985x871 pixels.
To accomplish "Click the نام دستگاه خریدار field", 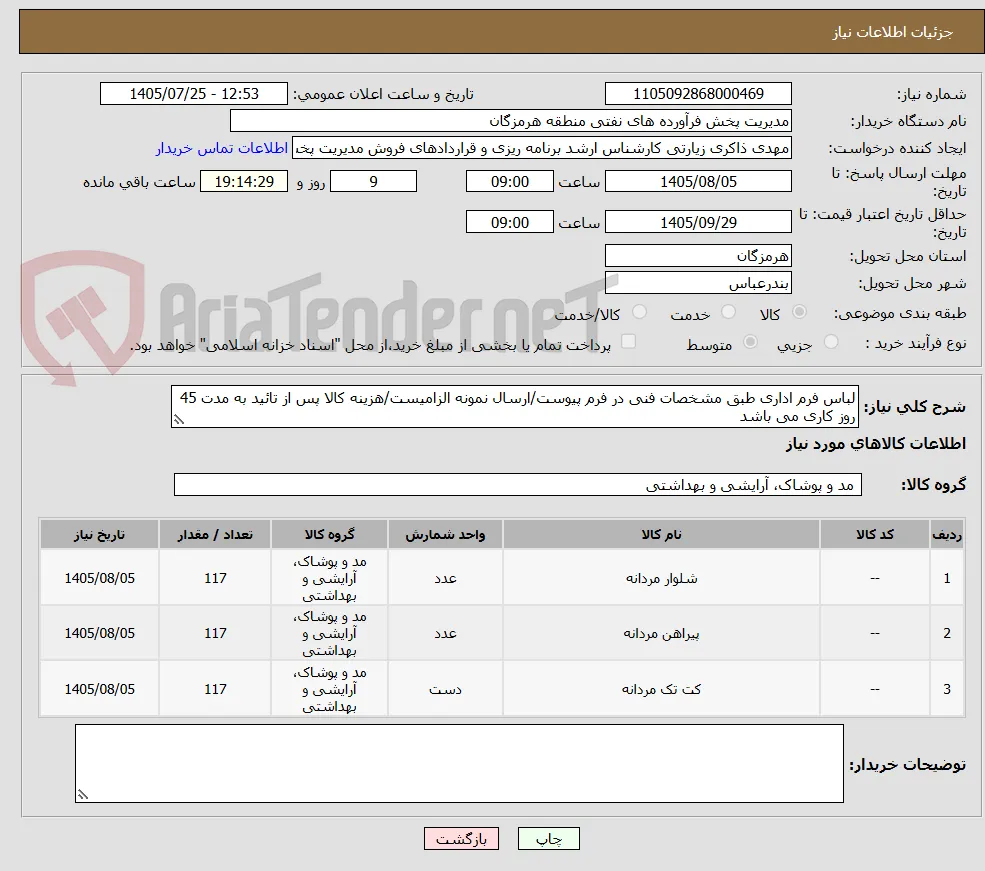I will click(511, 121).
